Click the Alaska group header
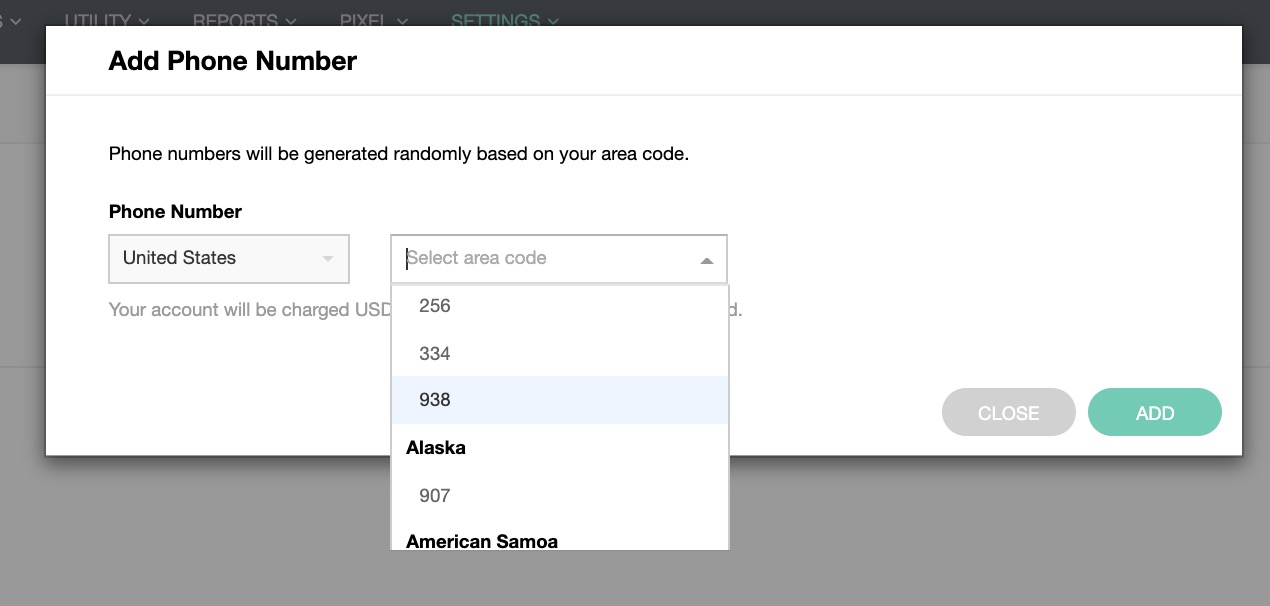1270x606 pixels. (x=436, y=448)
